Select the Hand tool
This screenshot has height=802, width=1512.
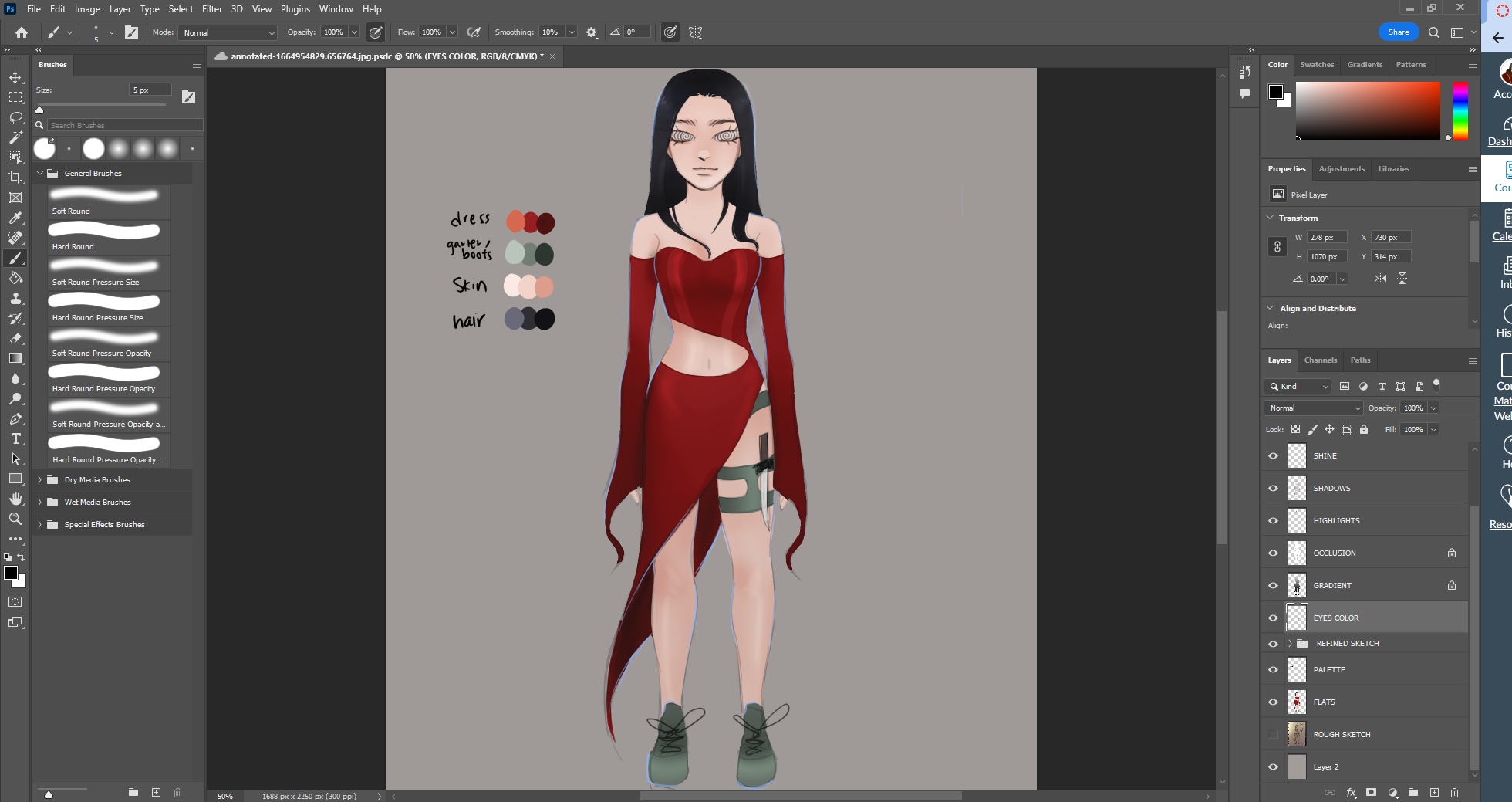coord(15,499)
